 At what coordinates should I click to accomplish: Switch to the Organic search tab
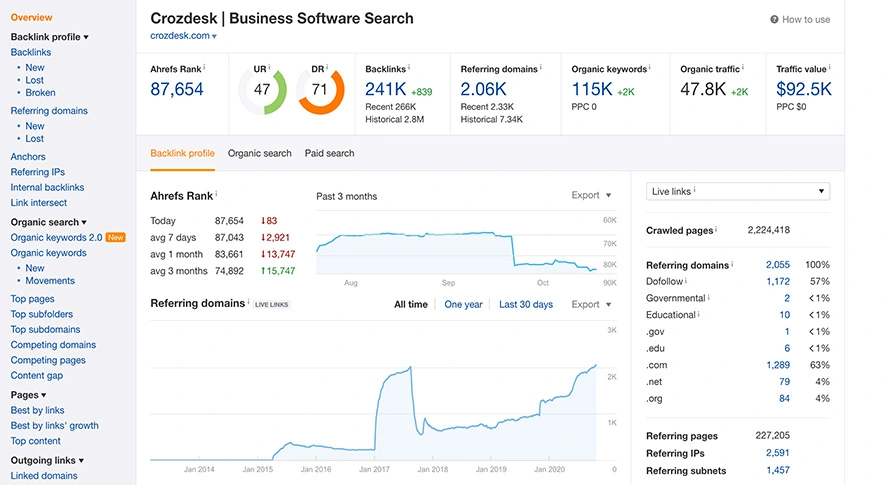point(259,153)
